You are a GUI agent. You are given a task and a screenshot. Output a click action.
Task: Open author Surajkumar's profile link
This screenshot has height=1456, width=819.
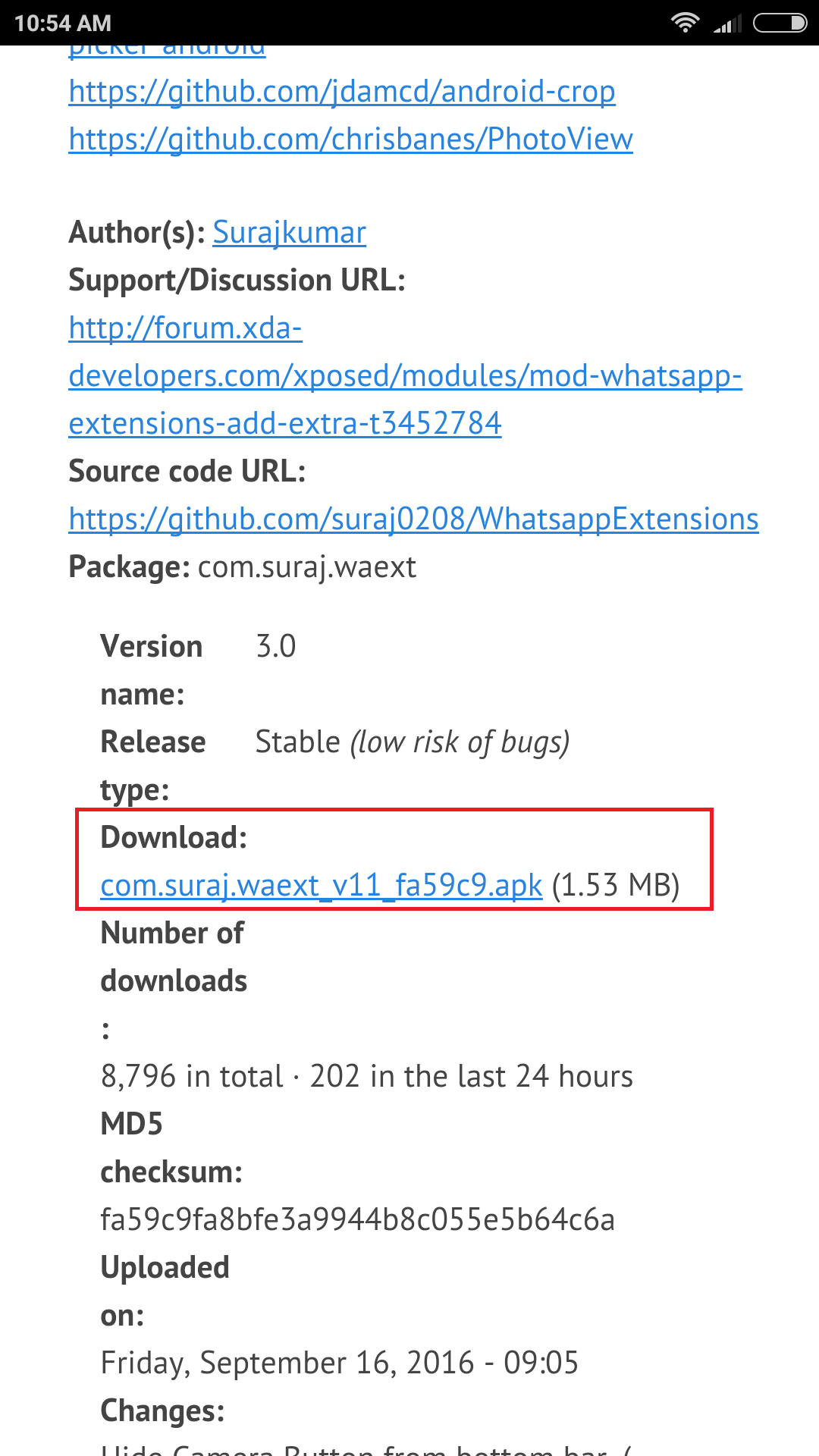click(289, 233)
